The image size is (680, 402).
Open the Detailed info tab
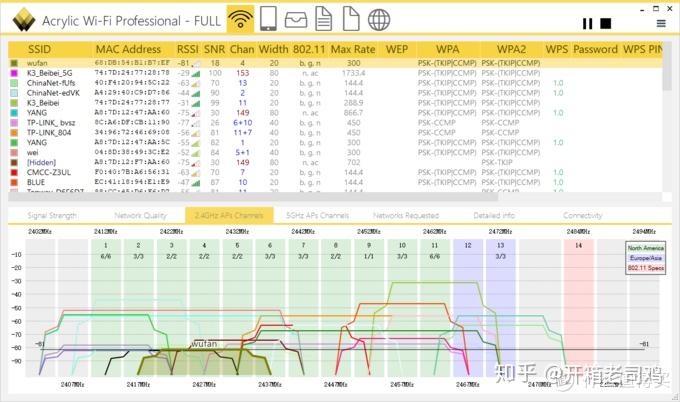point(494,216)
